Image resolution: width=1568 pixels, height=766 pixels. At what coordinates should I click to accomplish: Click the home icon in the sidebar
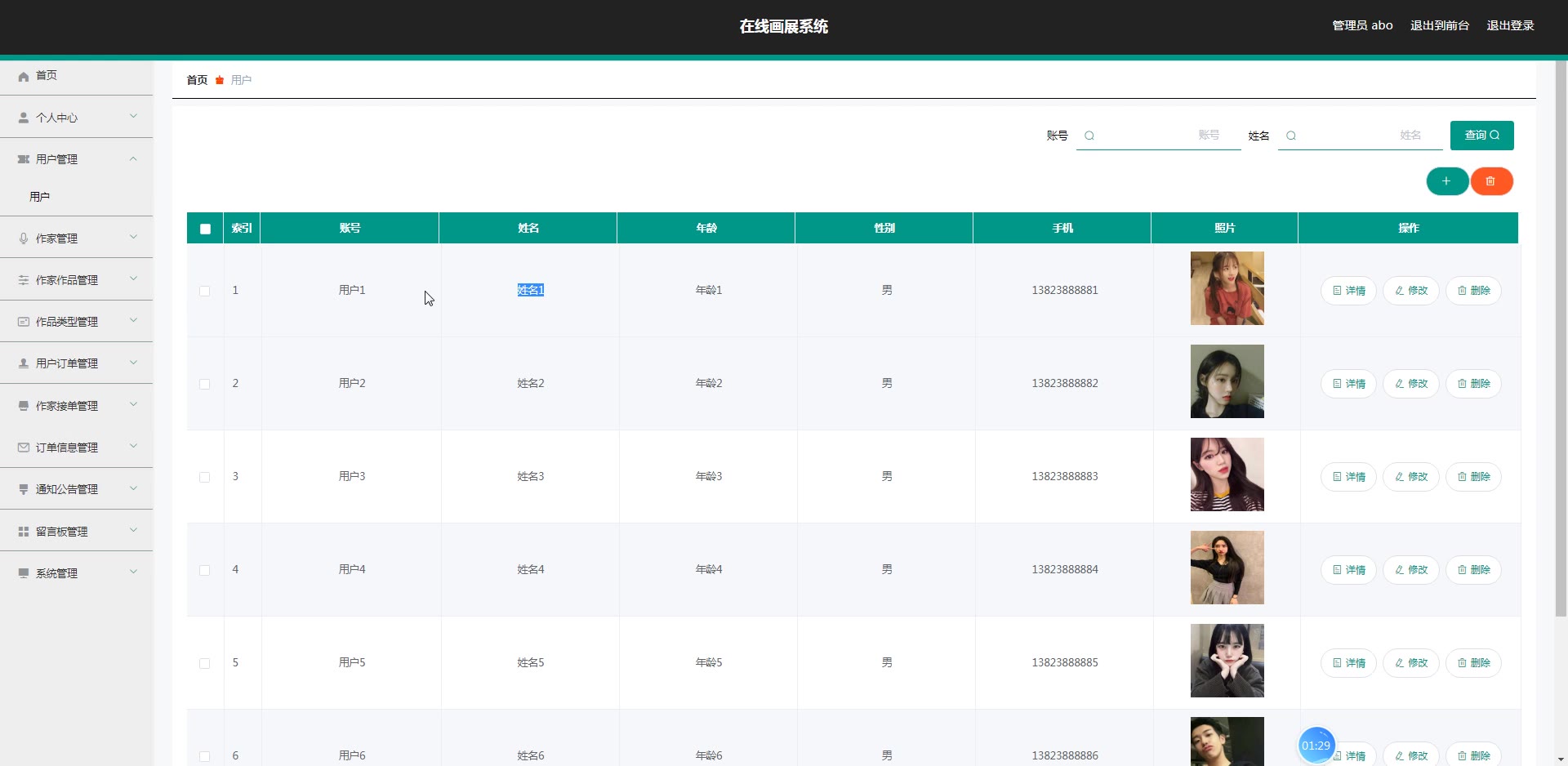click(24, 76)
